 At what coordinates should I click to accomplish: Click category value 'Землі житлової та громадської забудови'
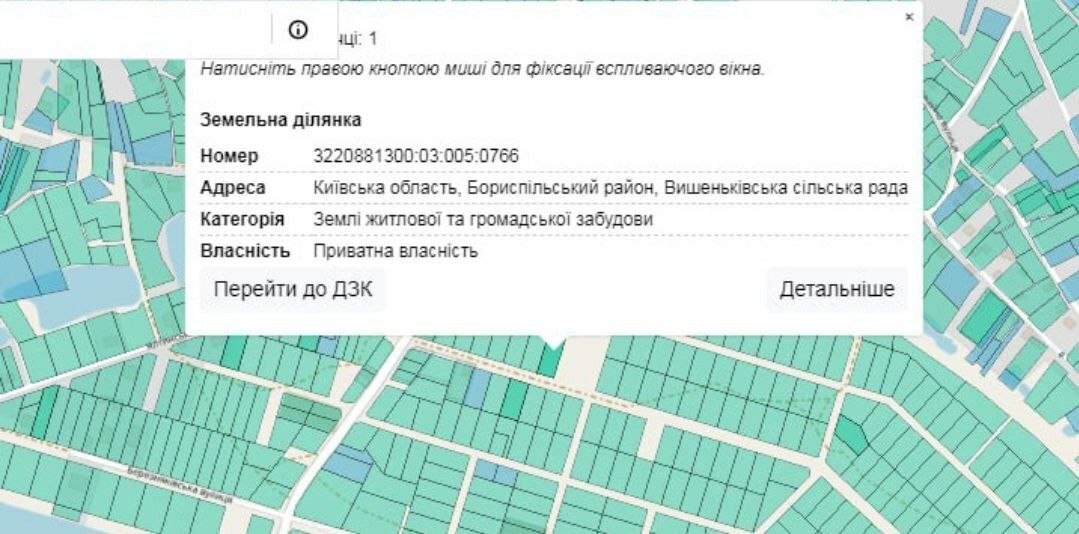coord(483,220)
